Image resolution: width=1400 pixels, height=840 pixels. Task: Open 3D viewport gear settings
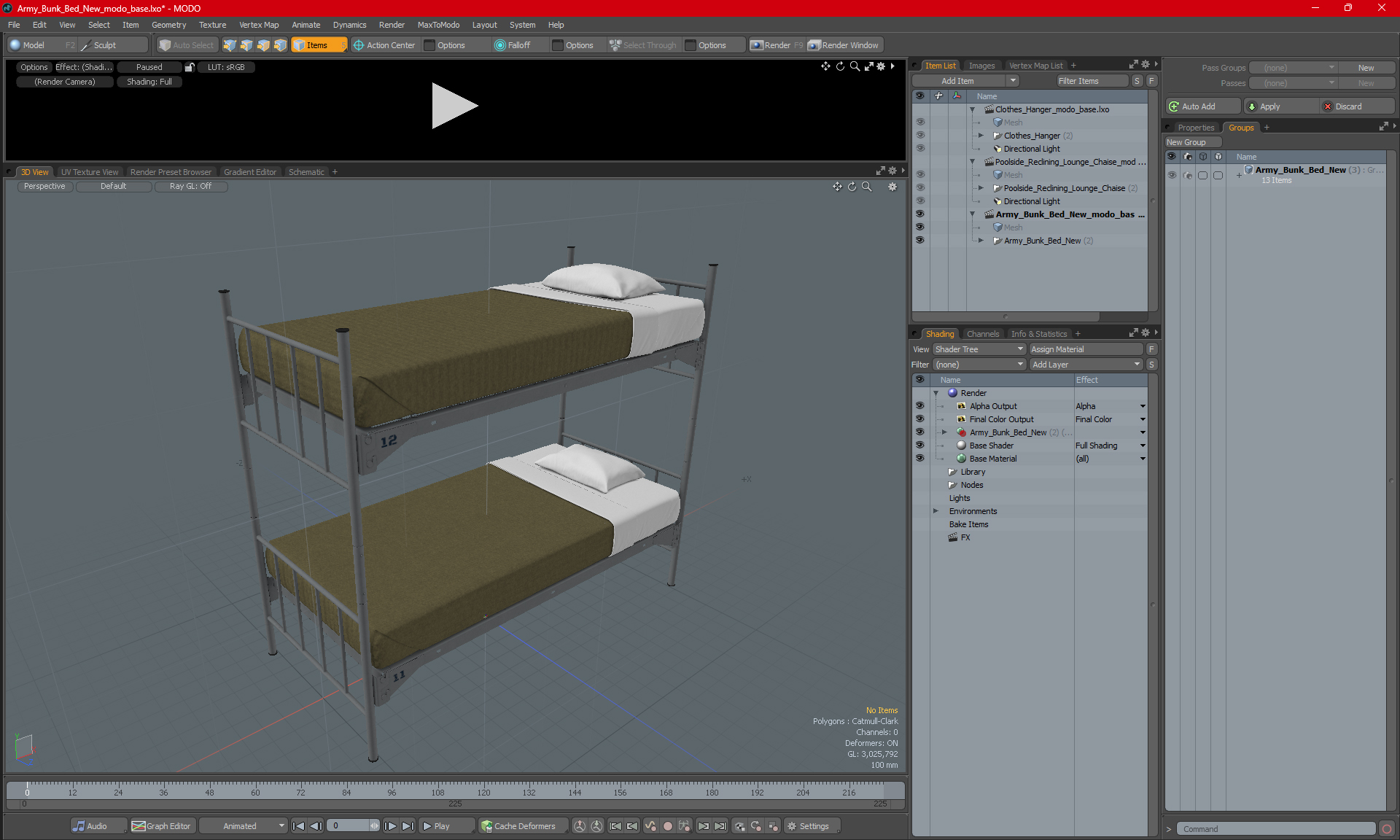(892, 187)
